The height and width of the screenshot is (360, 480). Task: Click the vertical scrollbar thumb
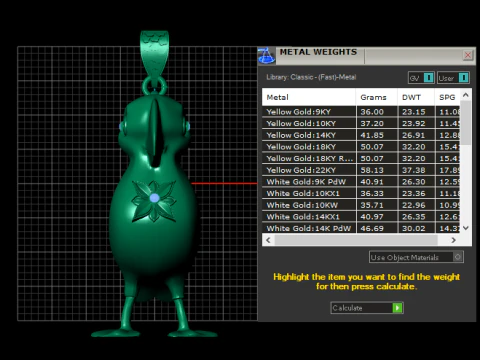[x=466, y=123]
